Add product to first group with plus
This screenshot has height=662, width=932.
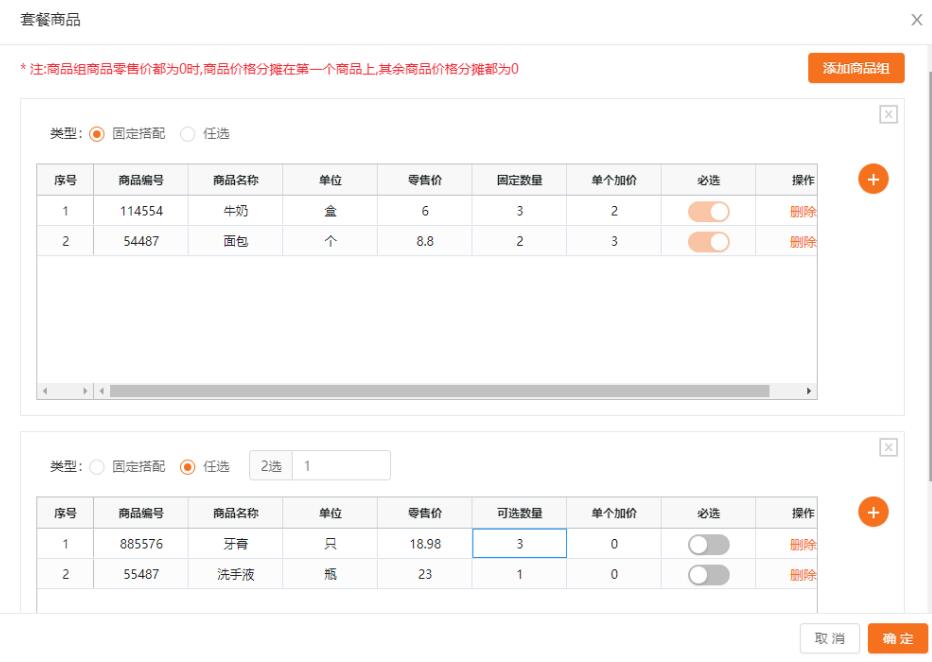[873, 179]
